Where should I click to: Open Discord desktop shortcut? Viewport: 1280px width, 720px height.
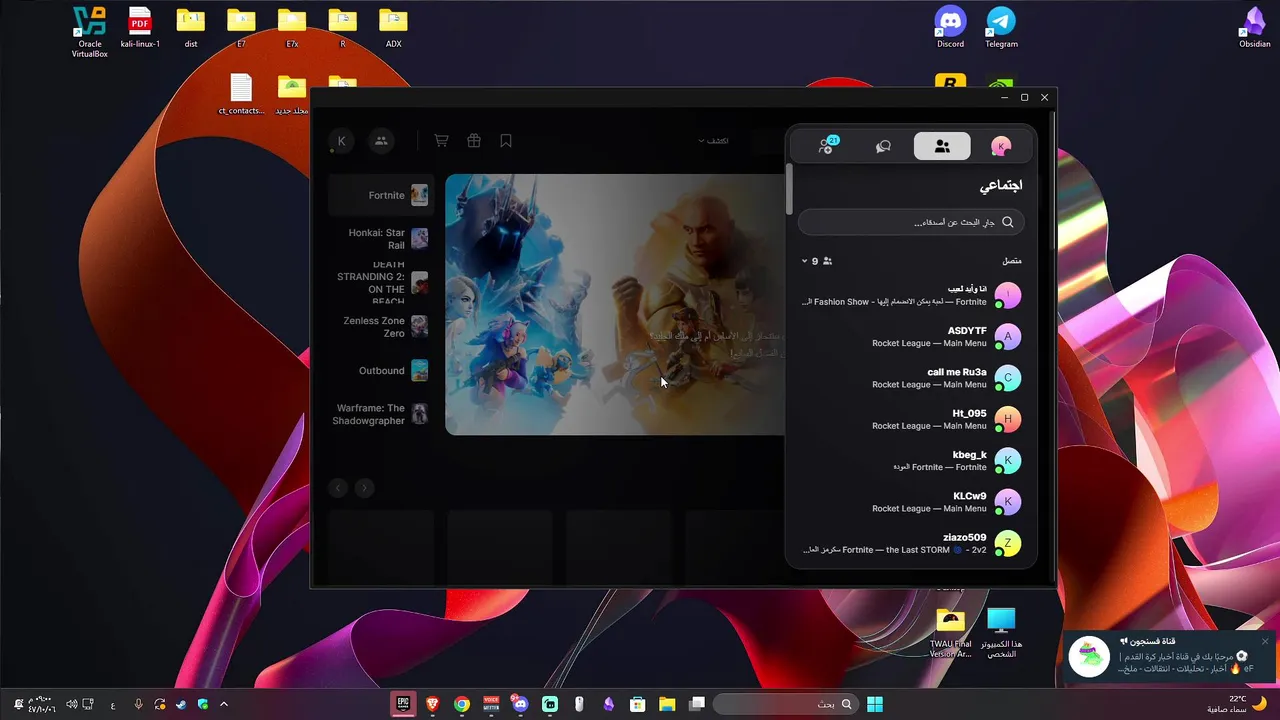950,28
